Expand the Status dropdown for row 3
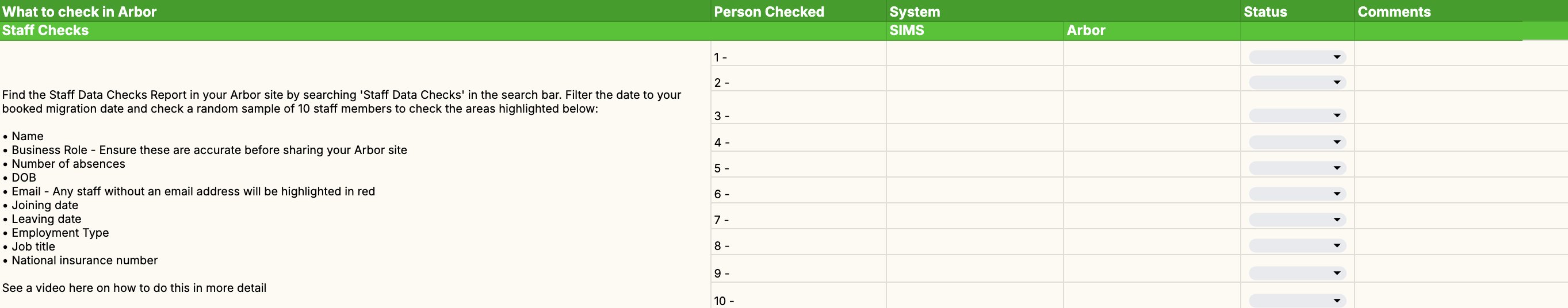Image resolution: width=1568 pixels, height=308 pixels. point(1297,115)
